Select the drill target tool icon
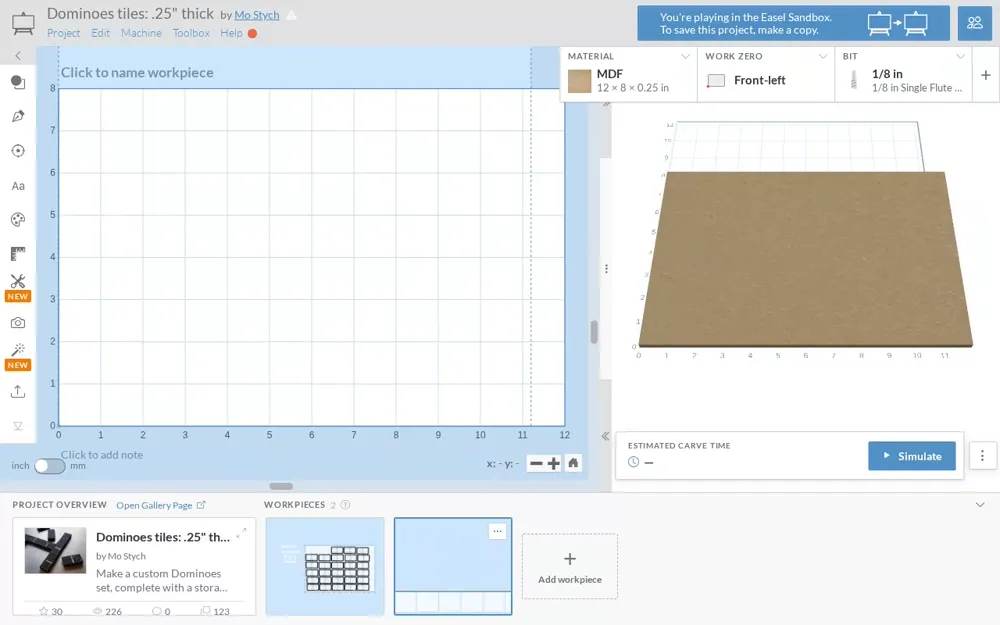 click(x=18, y=151)
